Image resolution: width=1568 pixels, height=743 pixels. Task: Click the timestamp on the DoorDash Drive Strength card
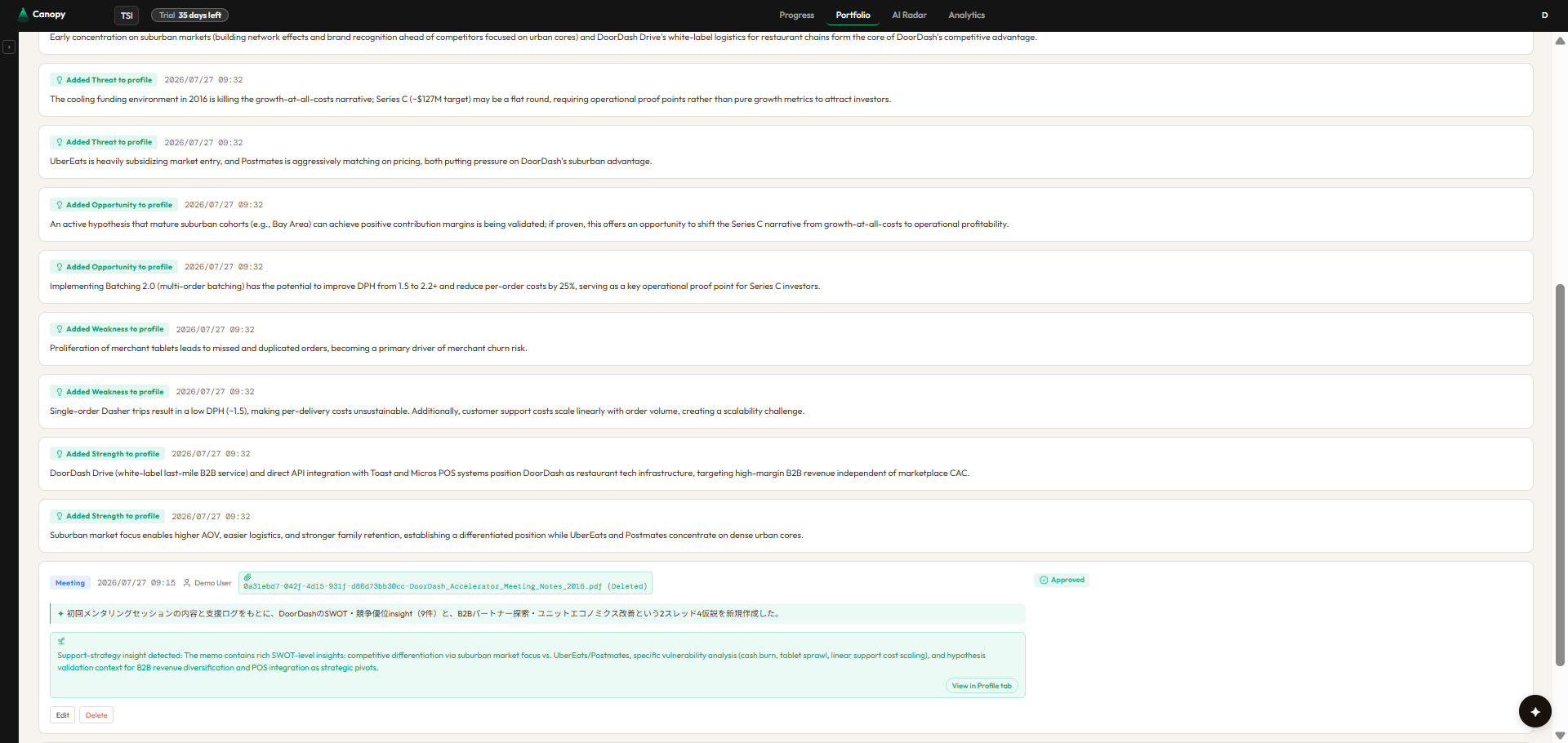211,454
